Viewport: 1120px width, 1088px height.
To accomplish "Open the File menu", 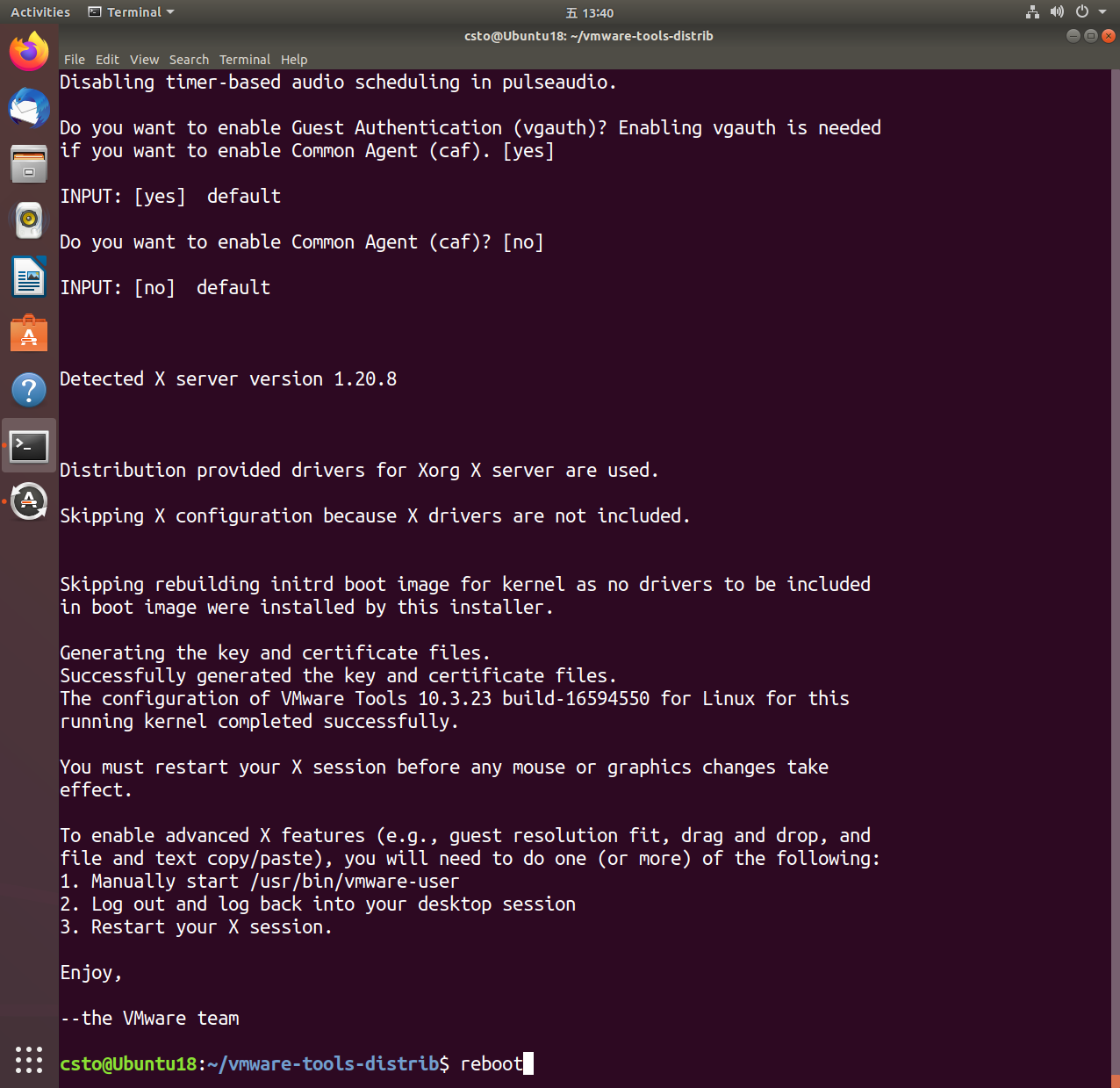I will tap(75, 60).
